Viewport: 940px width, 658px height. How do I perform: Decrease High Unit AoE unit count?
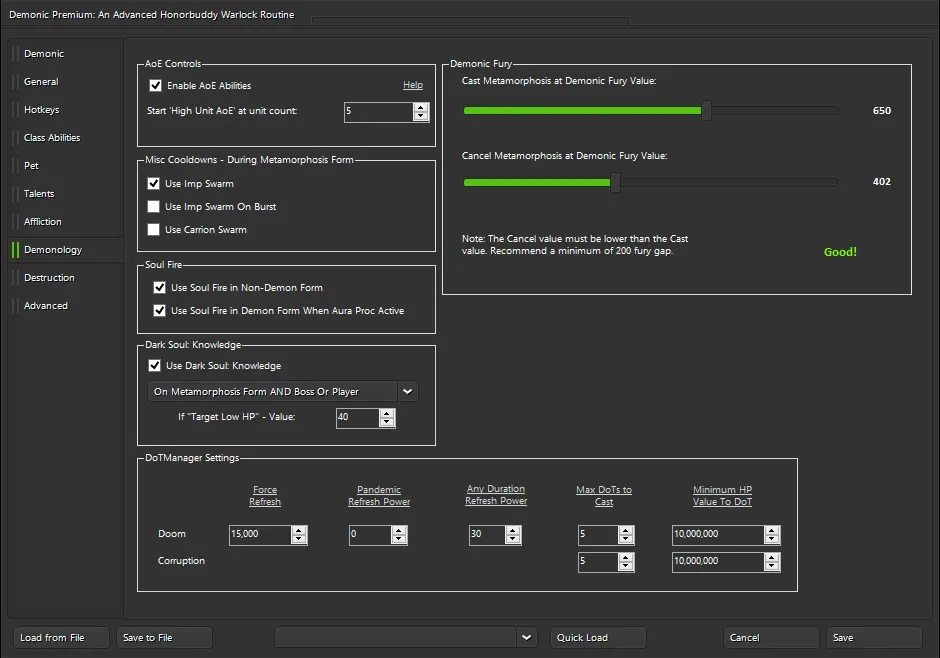421,117
